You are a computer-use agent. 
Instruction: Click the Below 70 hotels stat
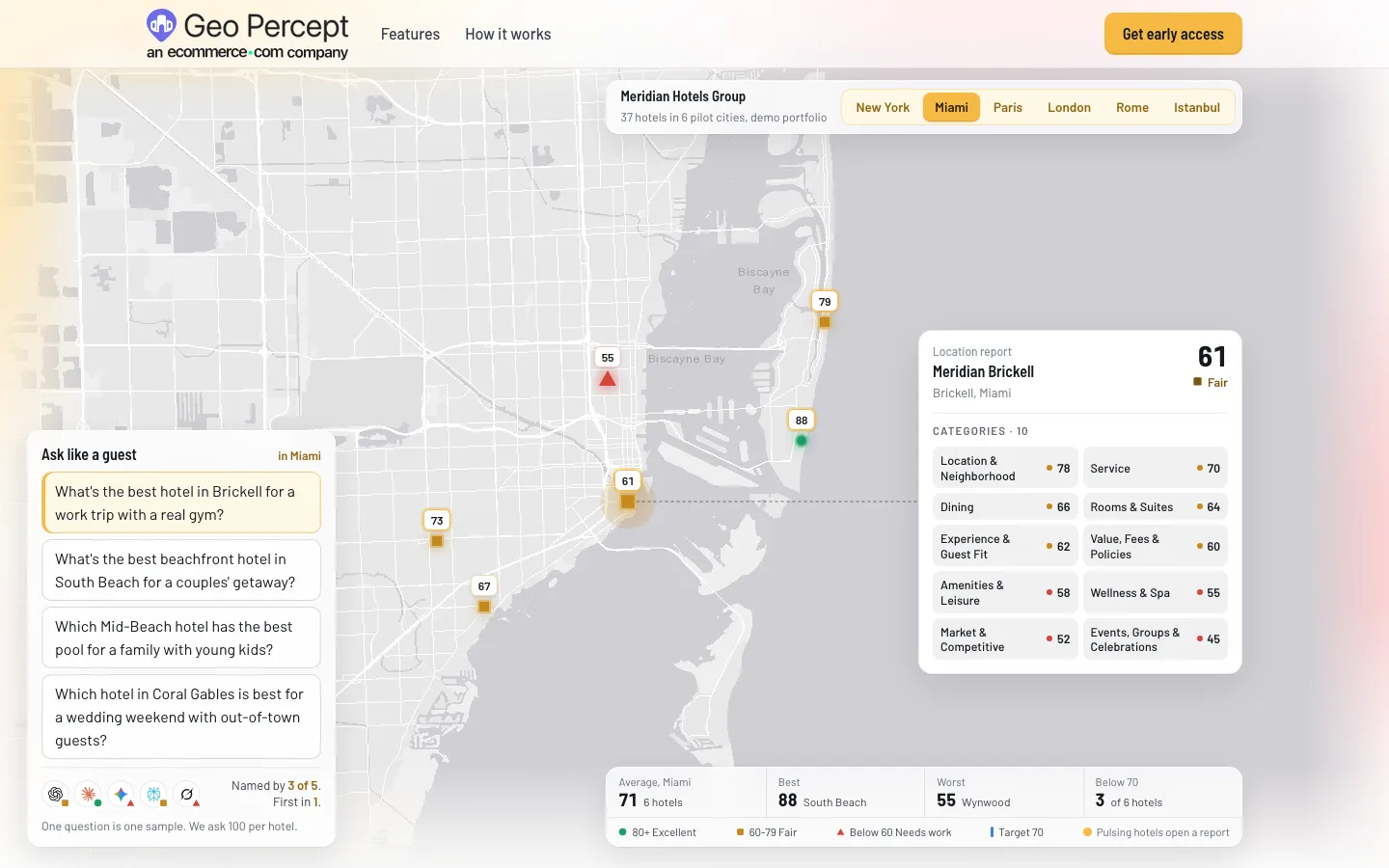[1161, 793]
